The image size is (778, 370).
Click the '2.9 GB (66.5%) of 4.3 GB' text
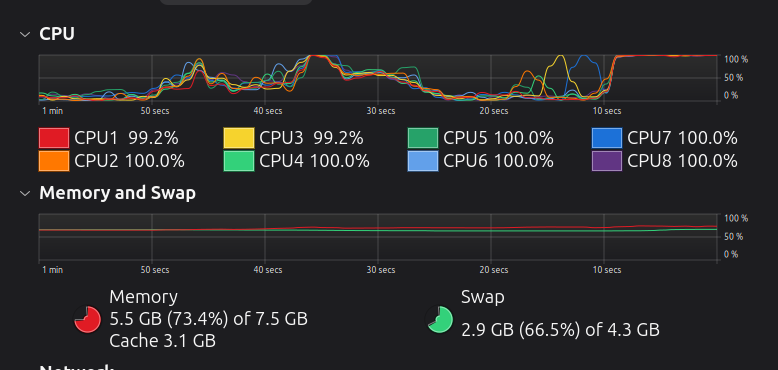click(560, 330)
